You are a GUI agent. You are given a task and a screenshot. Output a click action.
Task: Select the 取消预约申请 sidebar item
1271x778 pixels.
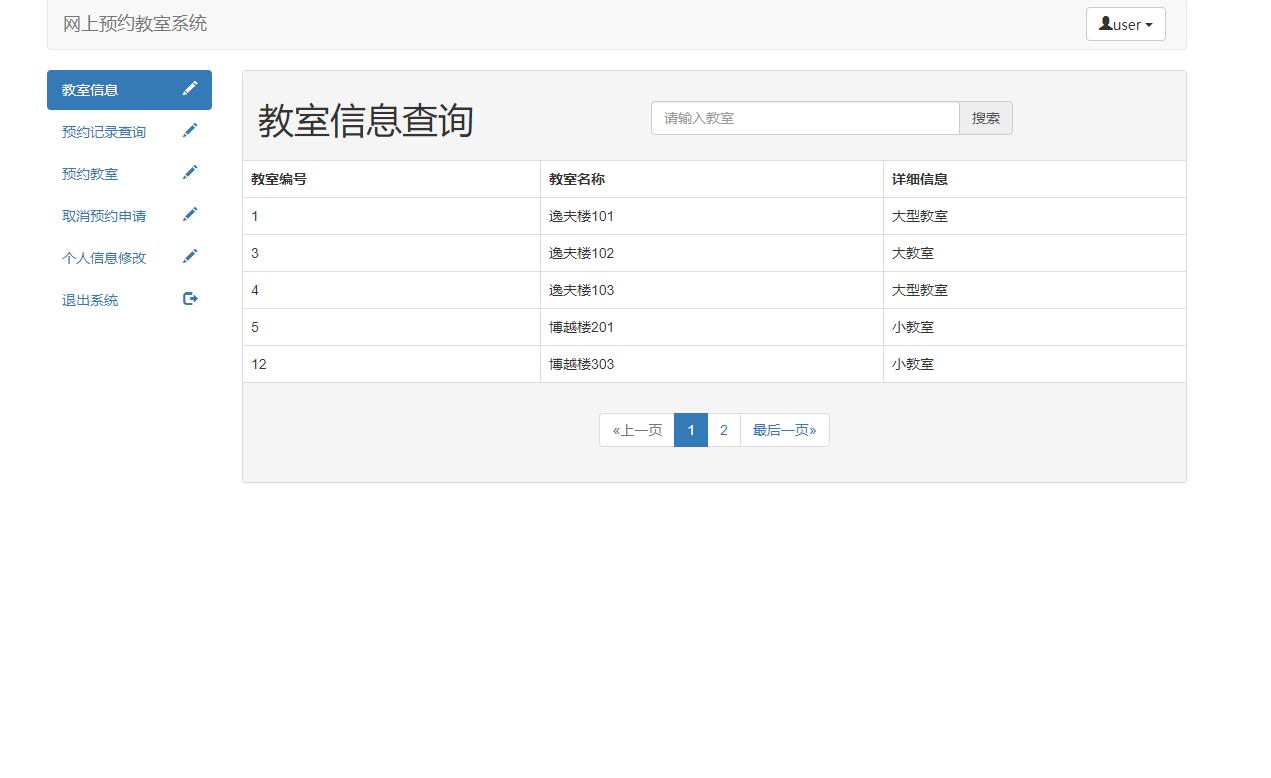click(x=104, y=215)
